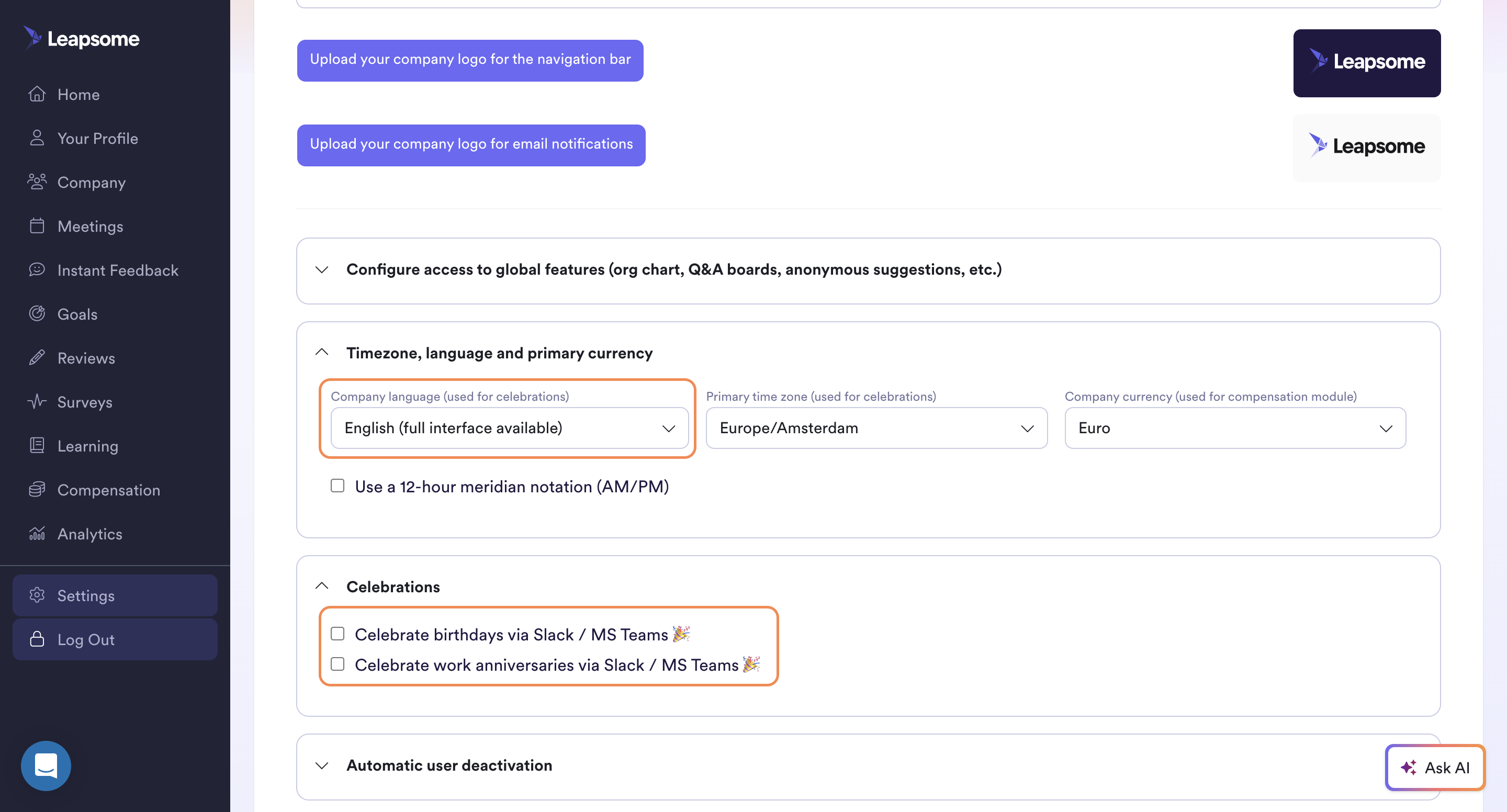Open the Company language dropdown

point(510,427)
